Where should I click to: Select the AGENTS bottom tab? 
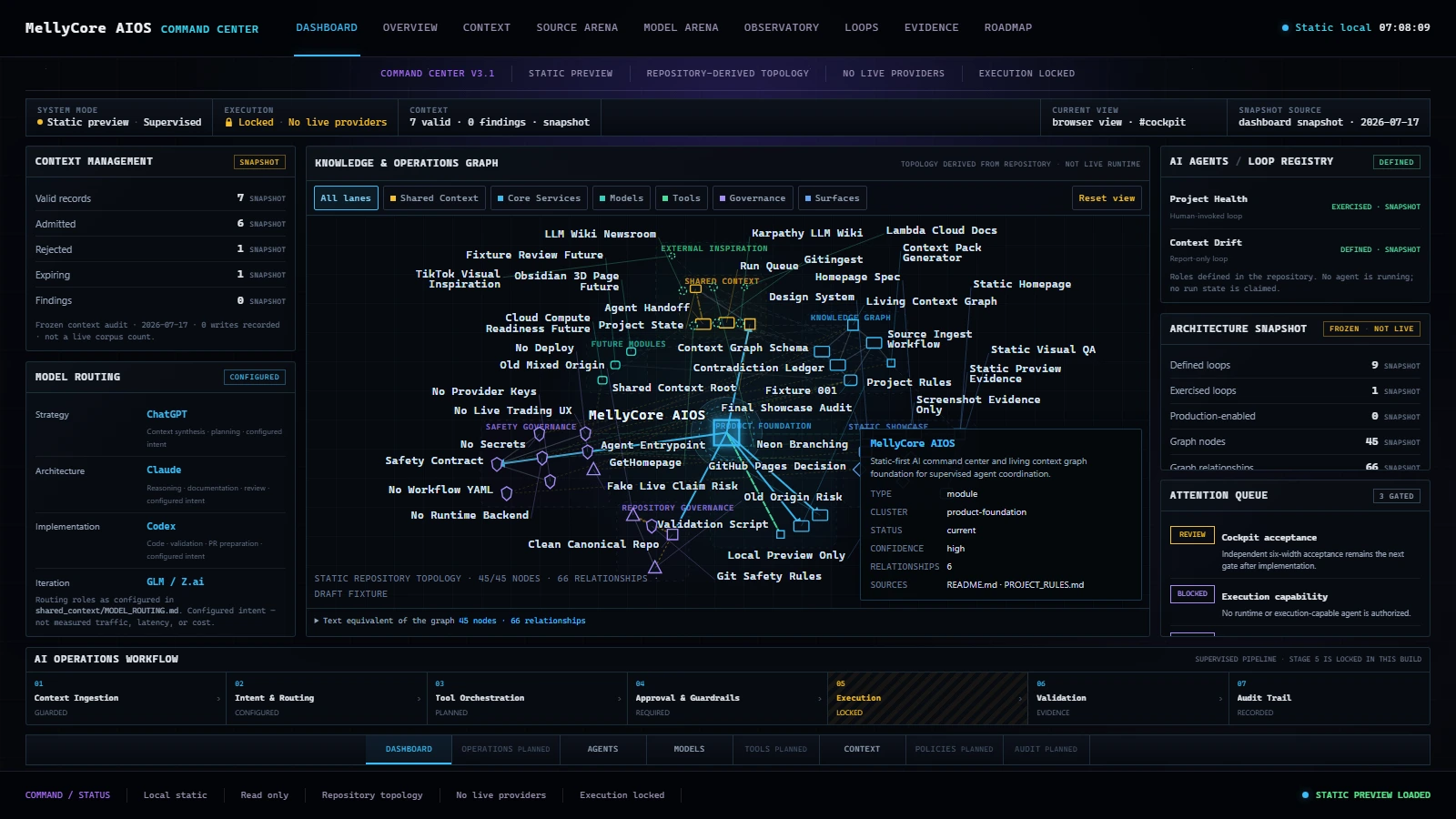602,749
